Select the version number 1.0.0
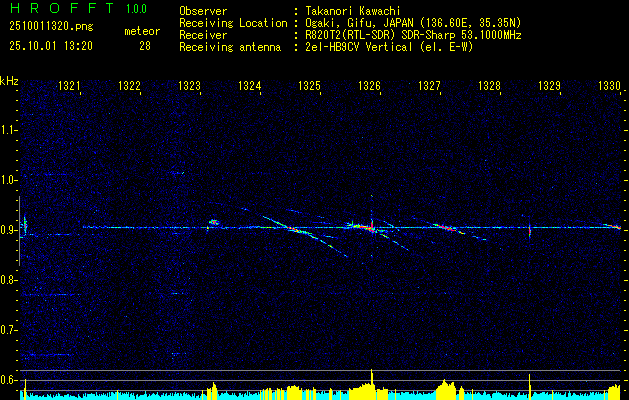This screenshot has height=400, width=629. (x=136, y=8)
